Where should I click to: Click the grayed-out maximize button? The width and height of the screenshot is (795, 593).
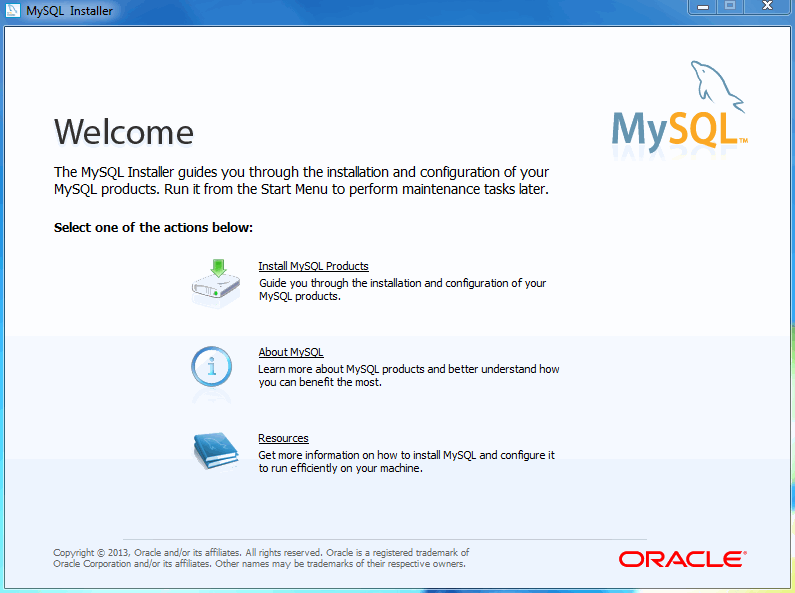pos(730,6)
